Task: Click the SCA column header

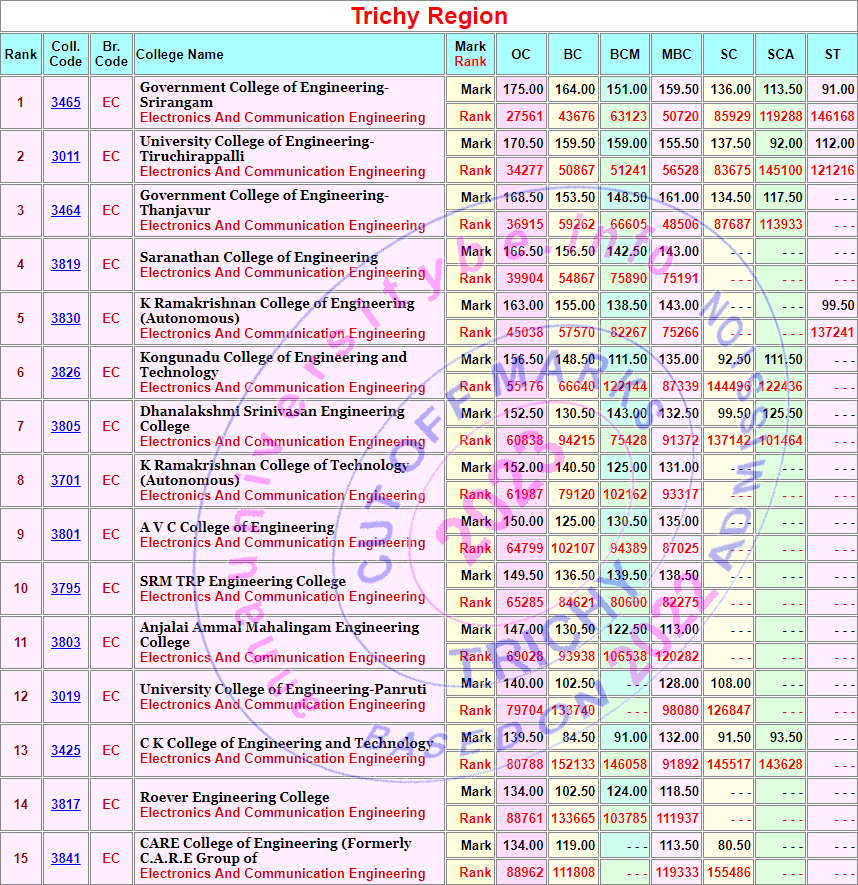Action: pyautogui.click(x=780, y=54)
